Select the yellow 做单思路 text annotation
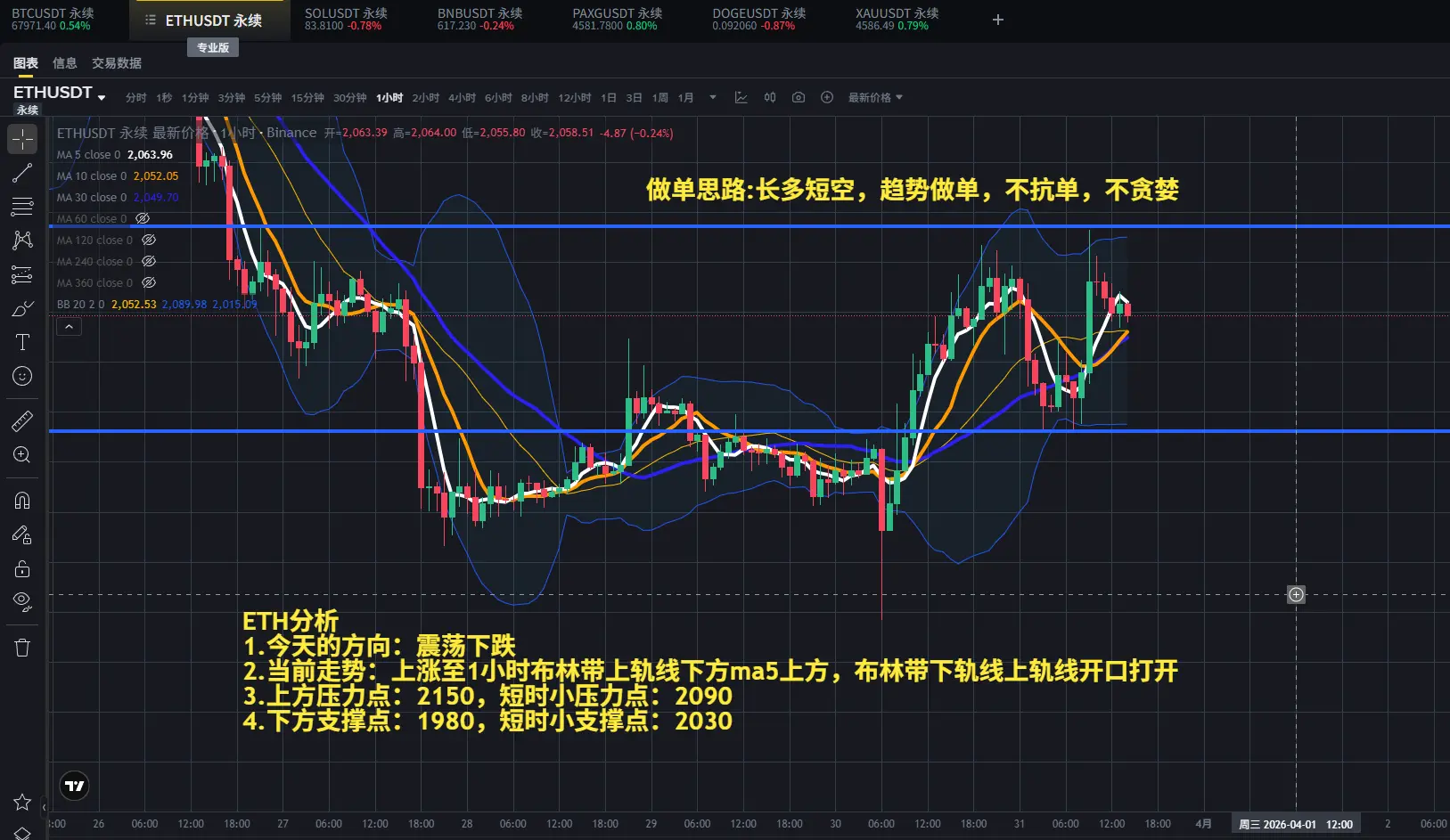Viewport: 1450px width, 840px height. point(912,190)
